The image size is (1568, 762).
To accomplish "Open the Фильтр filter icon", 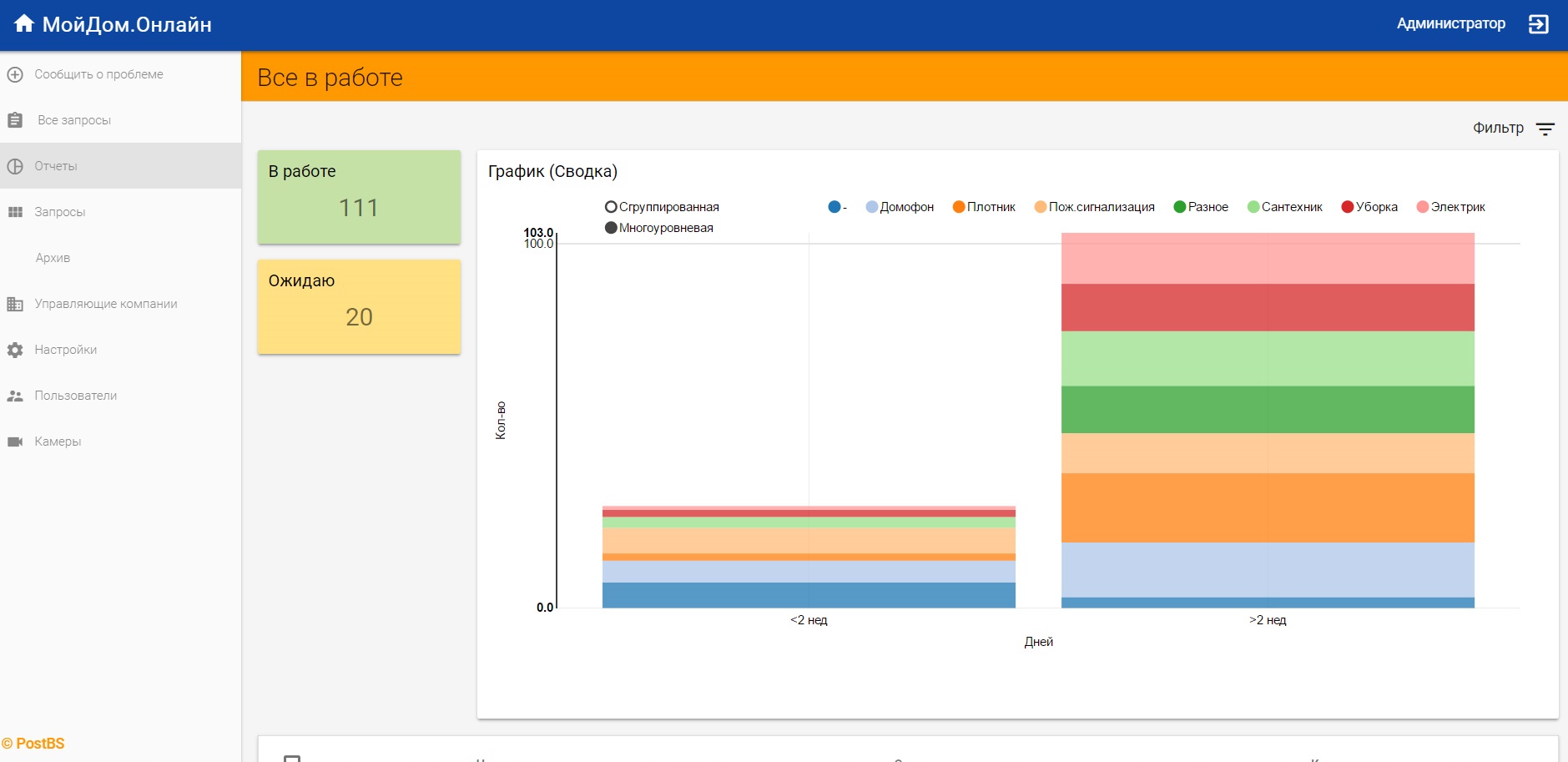I will coord(1545,129).
